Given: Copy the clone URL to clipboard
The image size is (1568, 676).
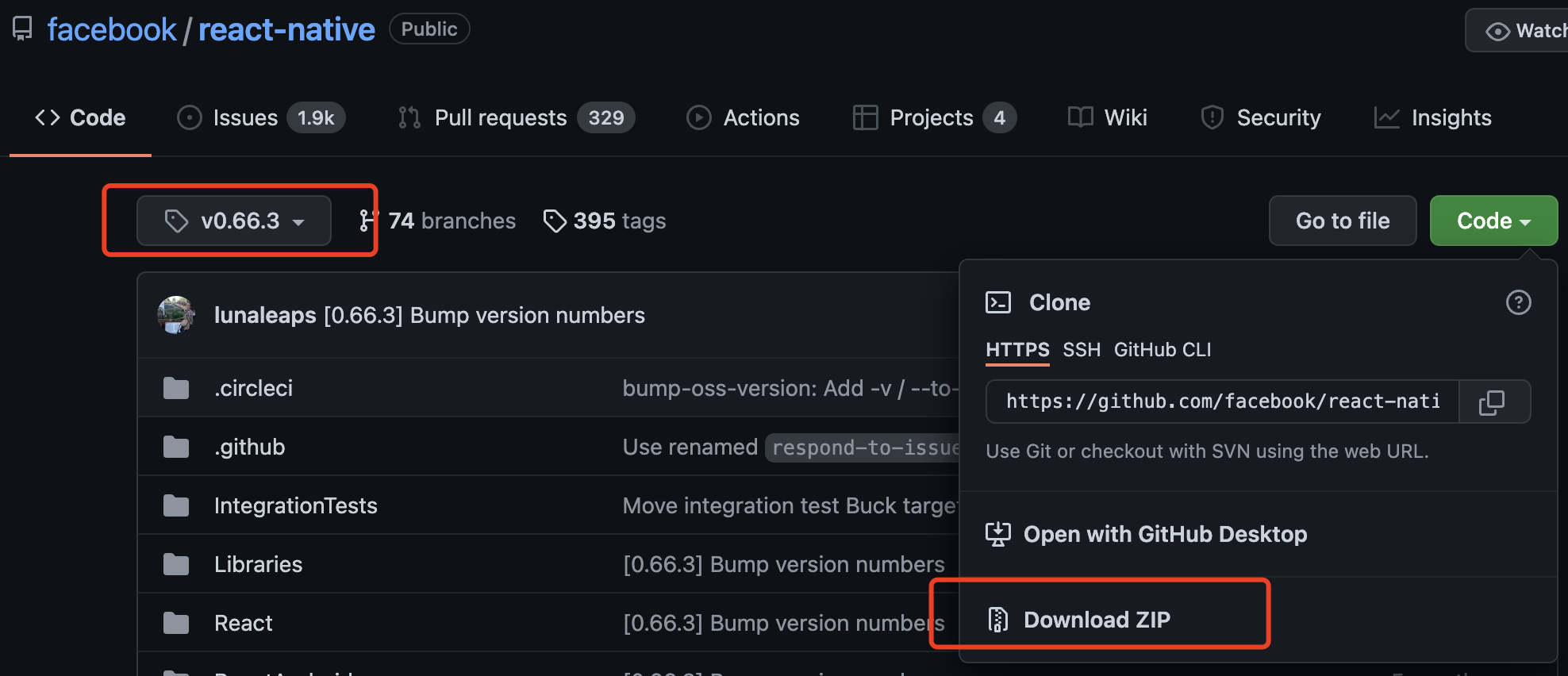Looking at the screenshot, I should pyautogui.click(x=1493, y=401).
